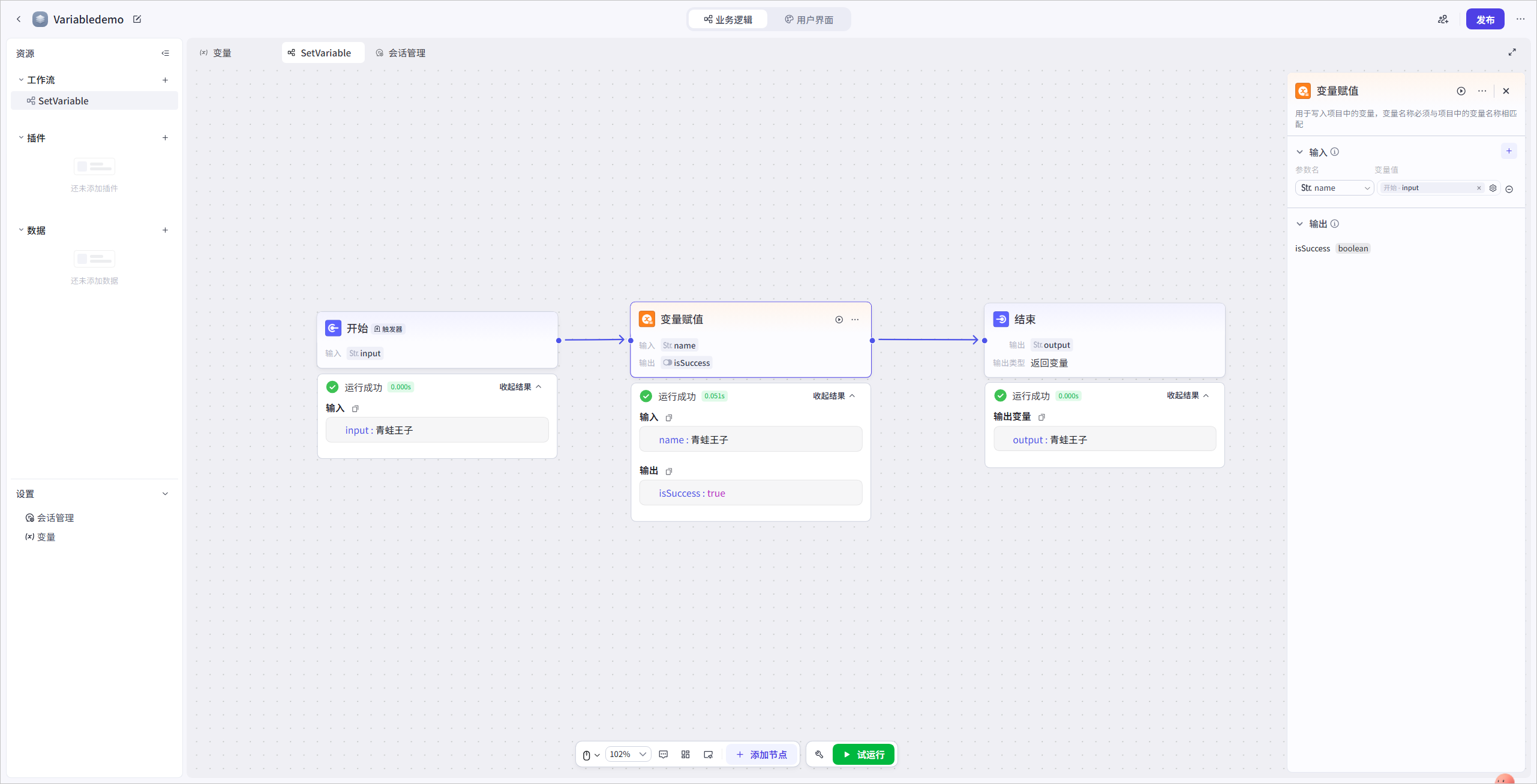Open the collaborators icon next to 发布

(1443, 19)
